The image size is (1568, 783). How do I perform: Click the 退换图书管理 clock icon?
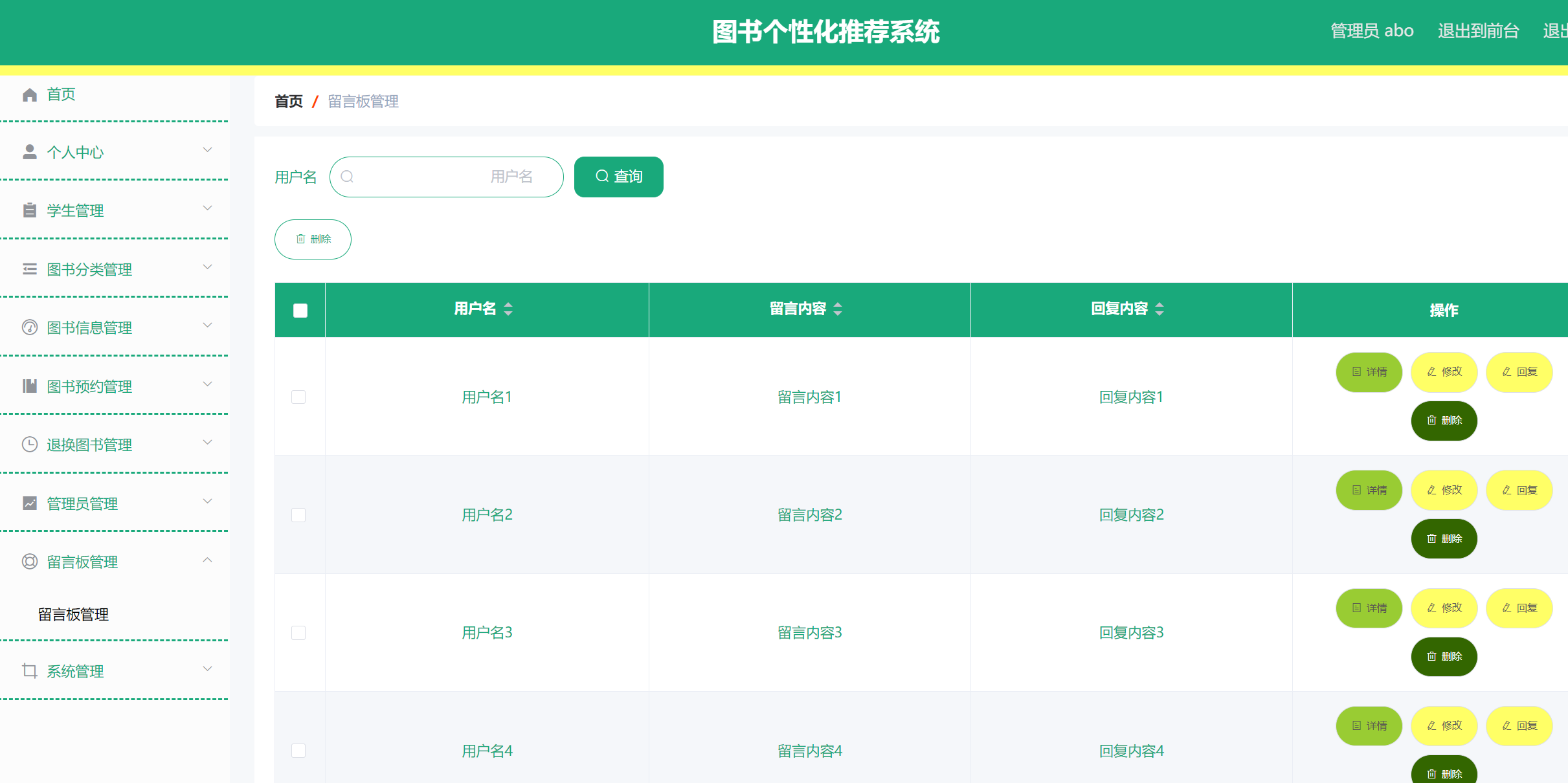(29, 445)
